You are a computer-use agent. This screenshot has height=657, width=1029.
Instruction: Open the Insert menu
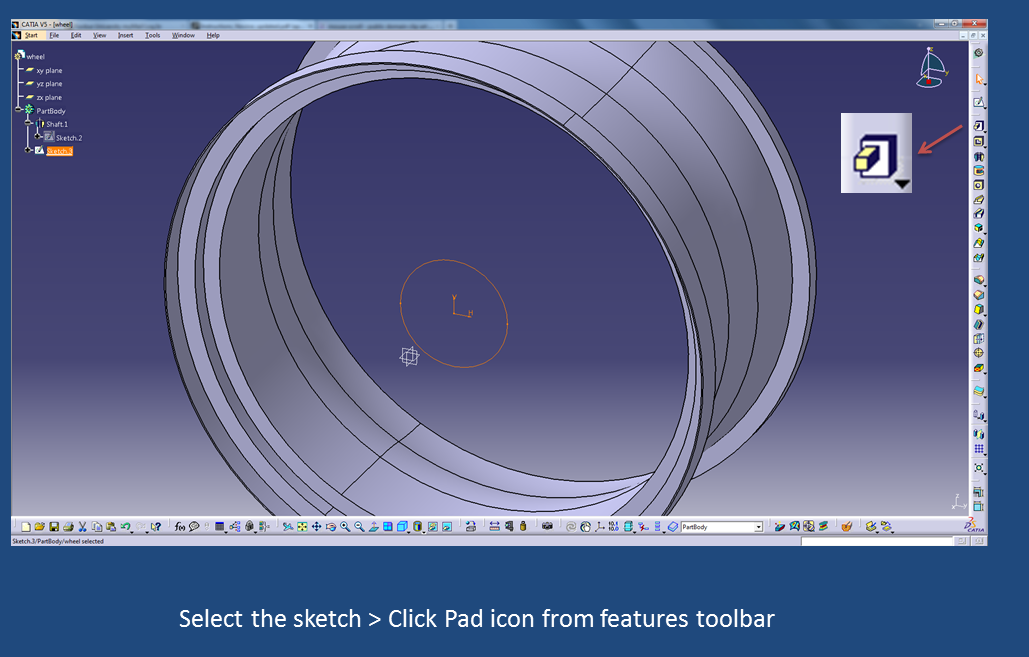point(125,35)
